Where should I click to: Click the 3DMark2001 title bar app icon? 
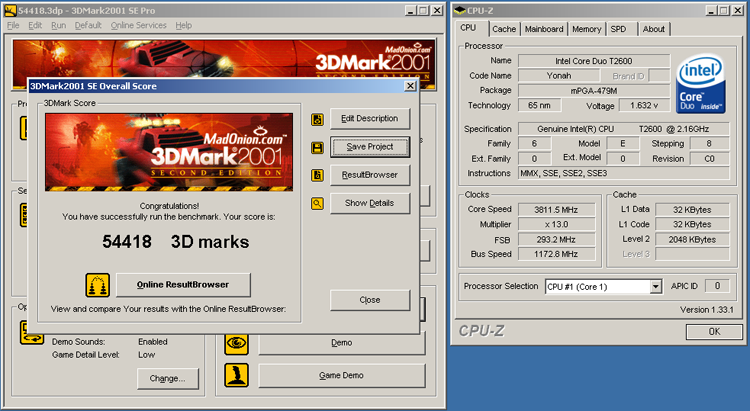11,10
